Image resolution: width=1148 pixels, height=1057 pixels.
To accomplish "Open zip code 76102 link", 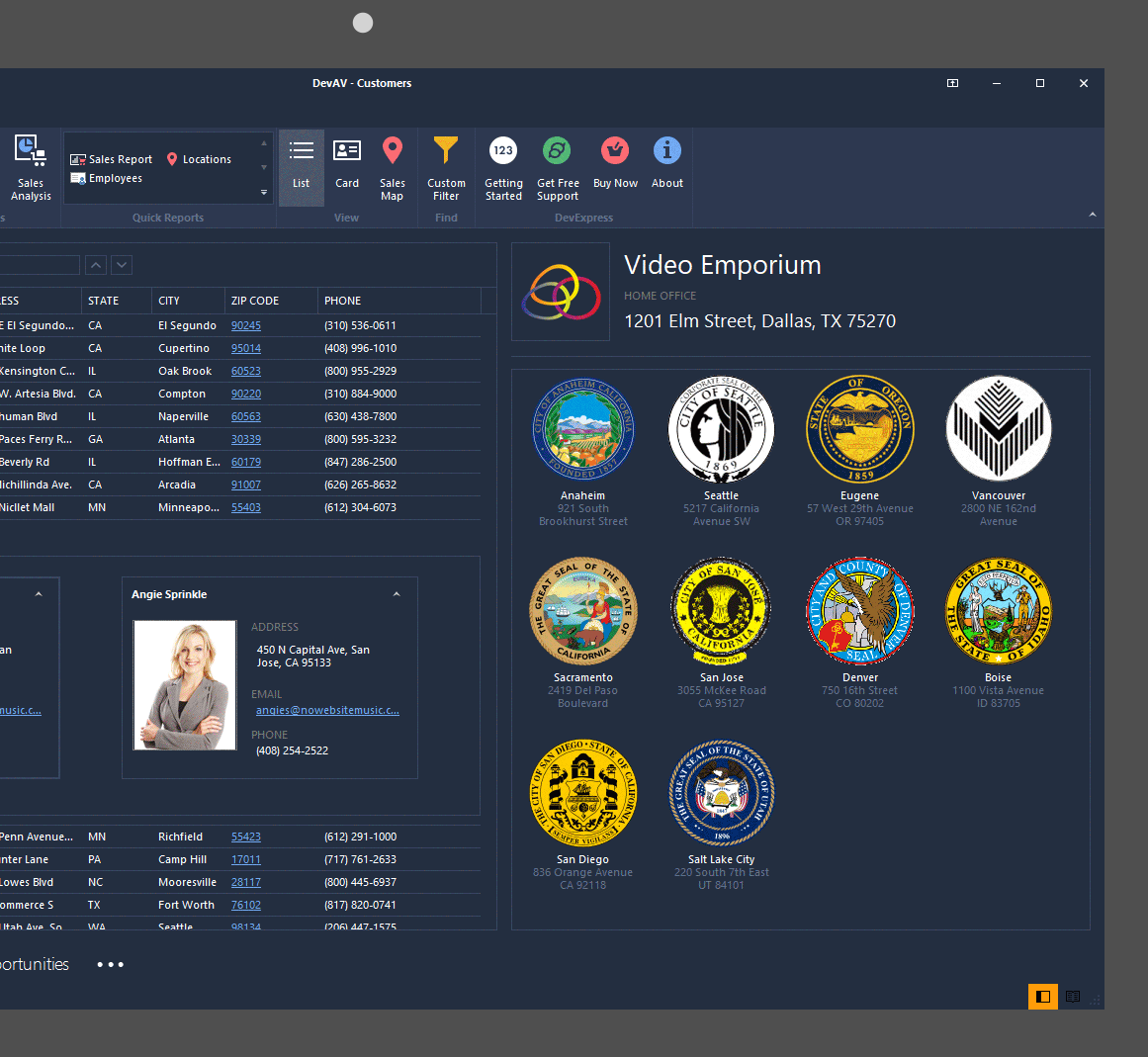I will point(246,905).
